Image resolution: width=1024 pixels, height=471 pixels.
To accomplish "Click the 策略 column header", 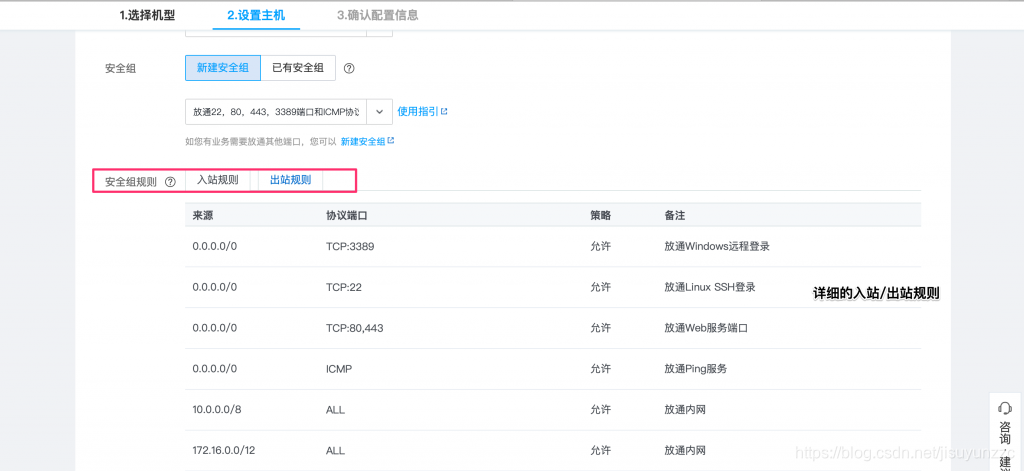I will (x=601, y=215).
